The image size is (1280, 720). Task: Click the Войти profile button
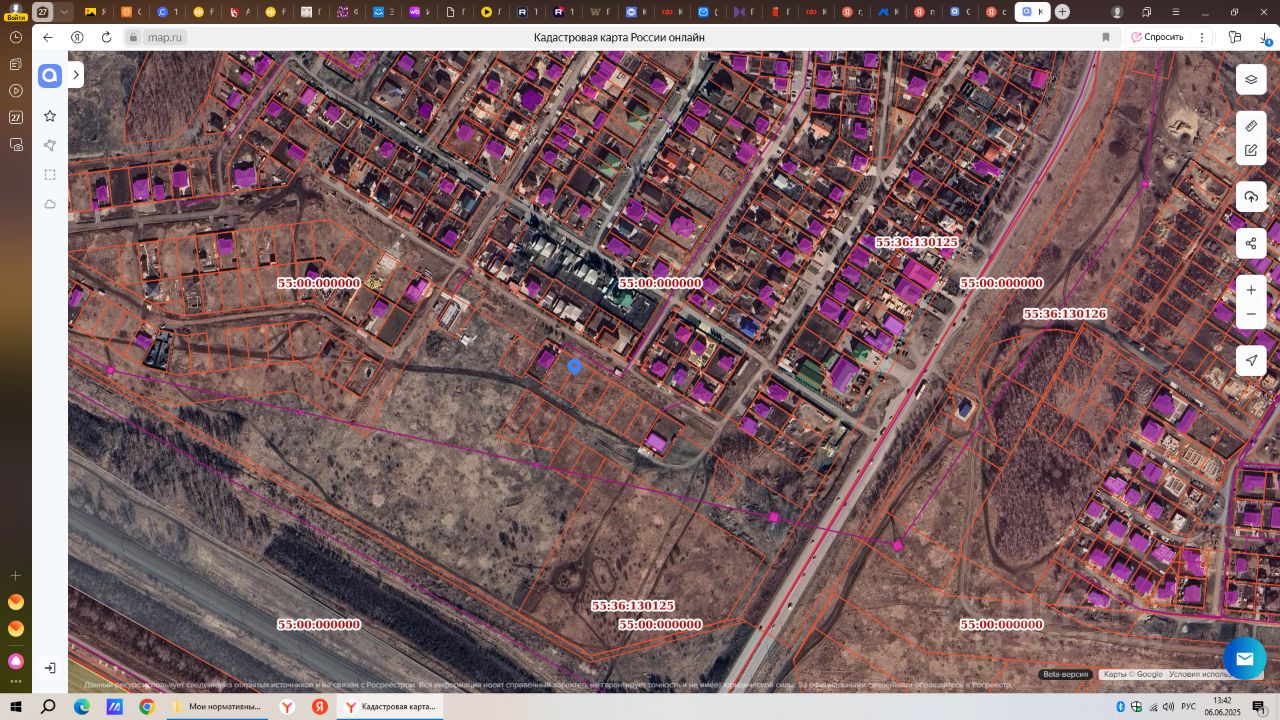[x=15, y=12]
